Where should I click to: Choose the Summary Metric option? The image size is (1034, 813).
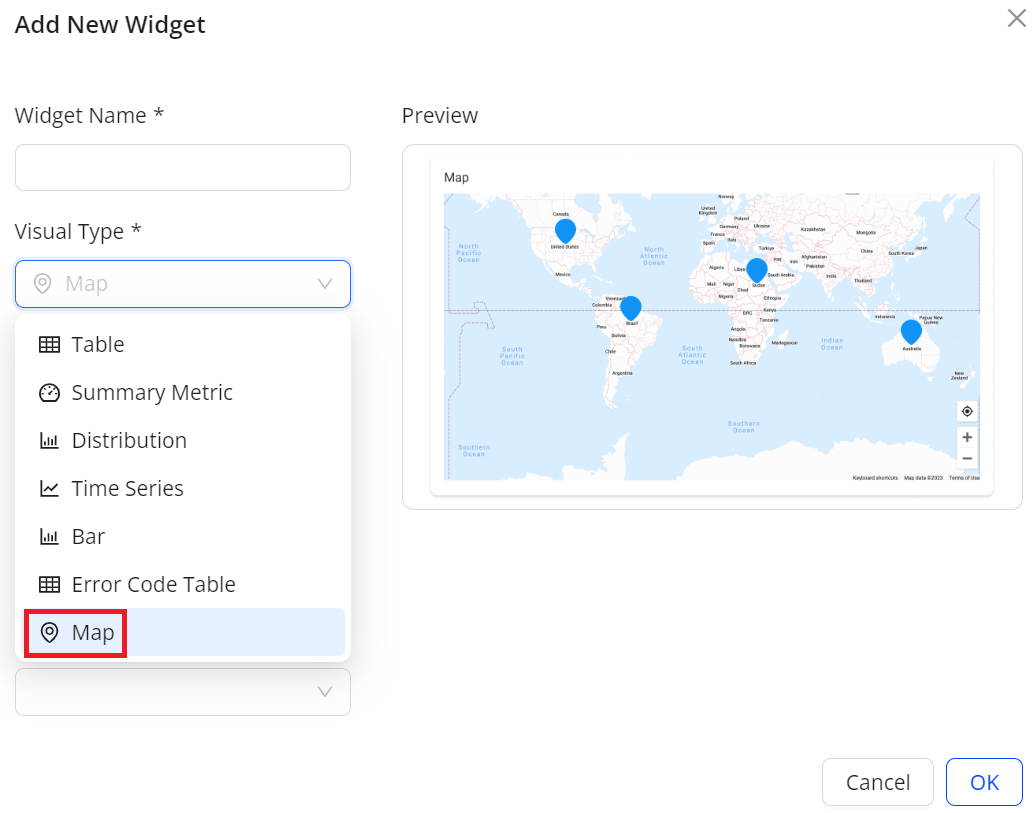click(151, 393)
